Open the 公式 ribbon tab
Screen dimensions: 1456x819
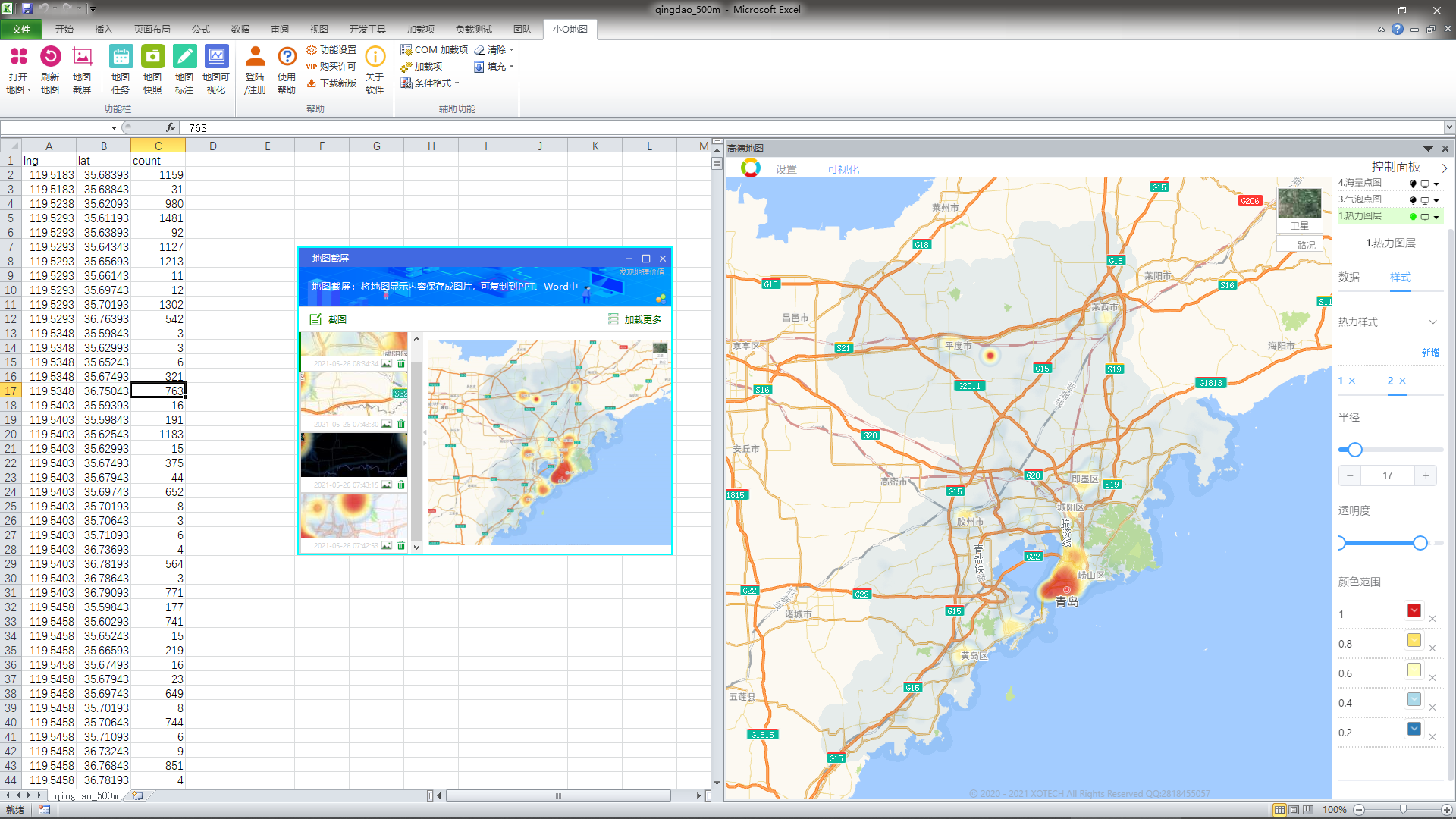[200, 30]
